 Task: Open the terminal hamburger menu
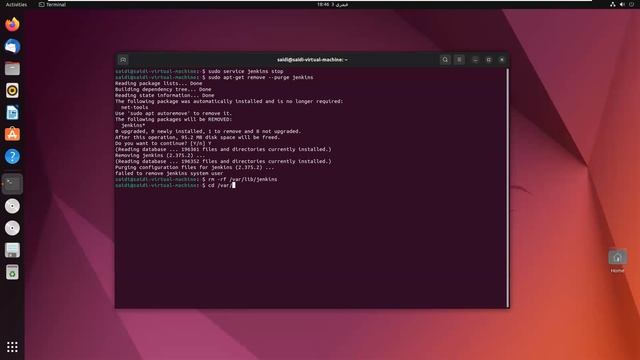(459, 60)
